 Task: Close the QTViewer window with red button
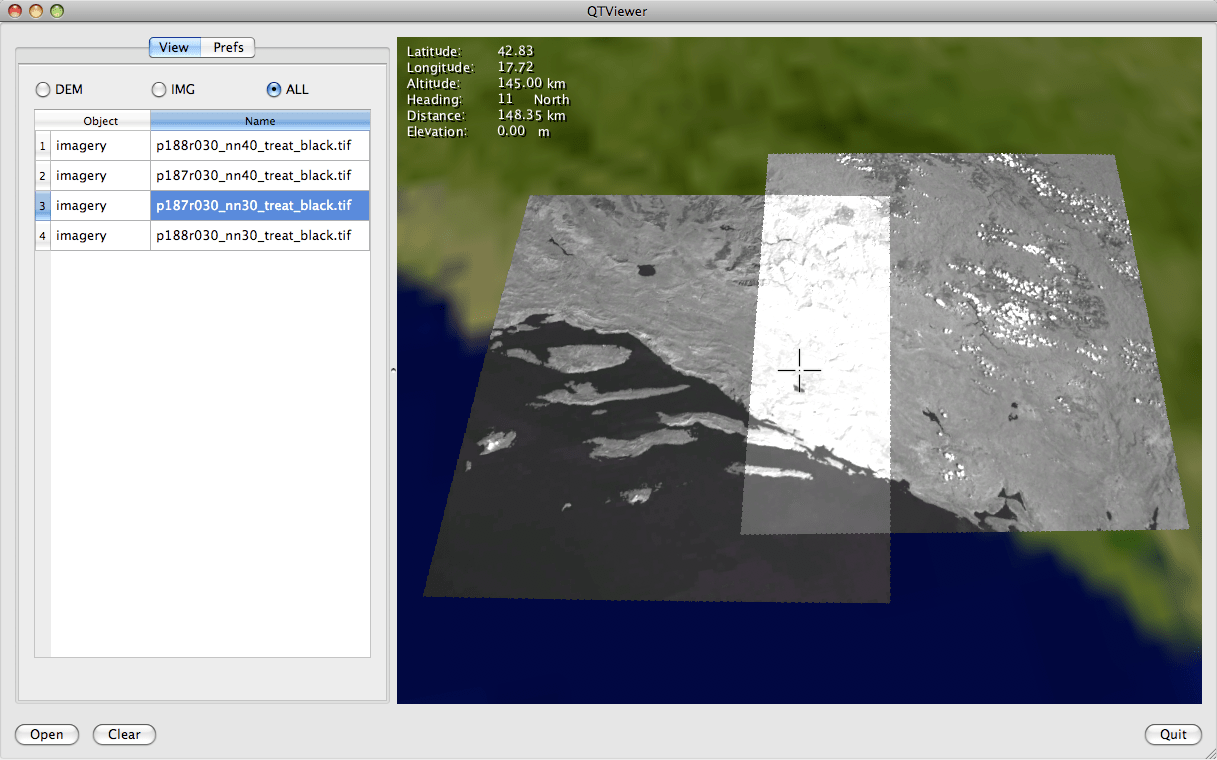click(15, 11)
